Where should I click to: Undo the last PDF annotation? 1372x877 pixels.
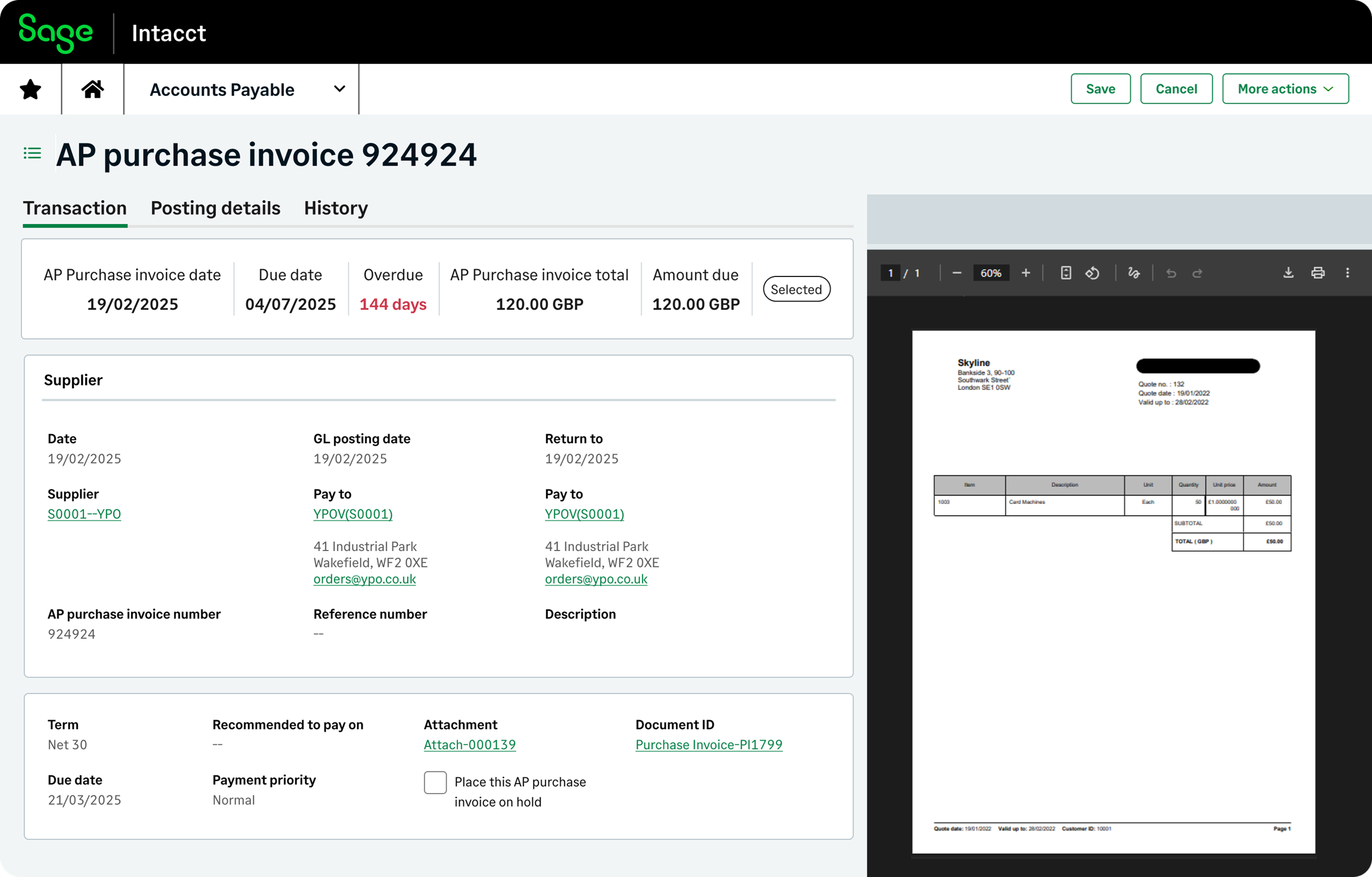click(1171, 273)
